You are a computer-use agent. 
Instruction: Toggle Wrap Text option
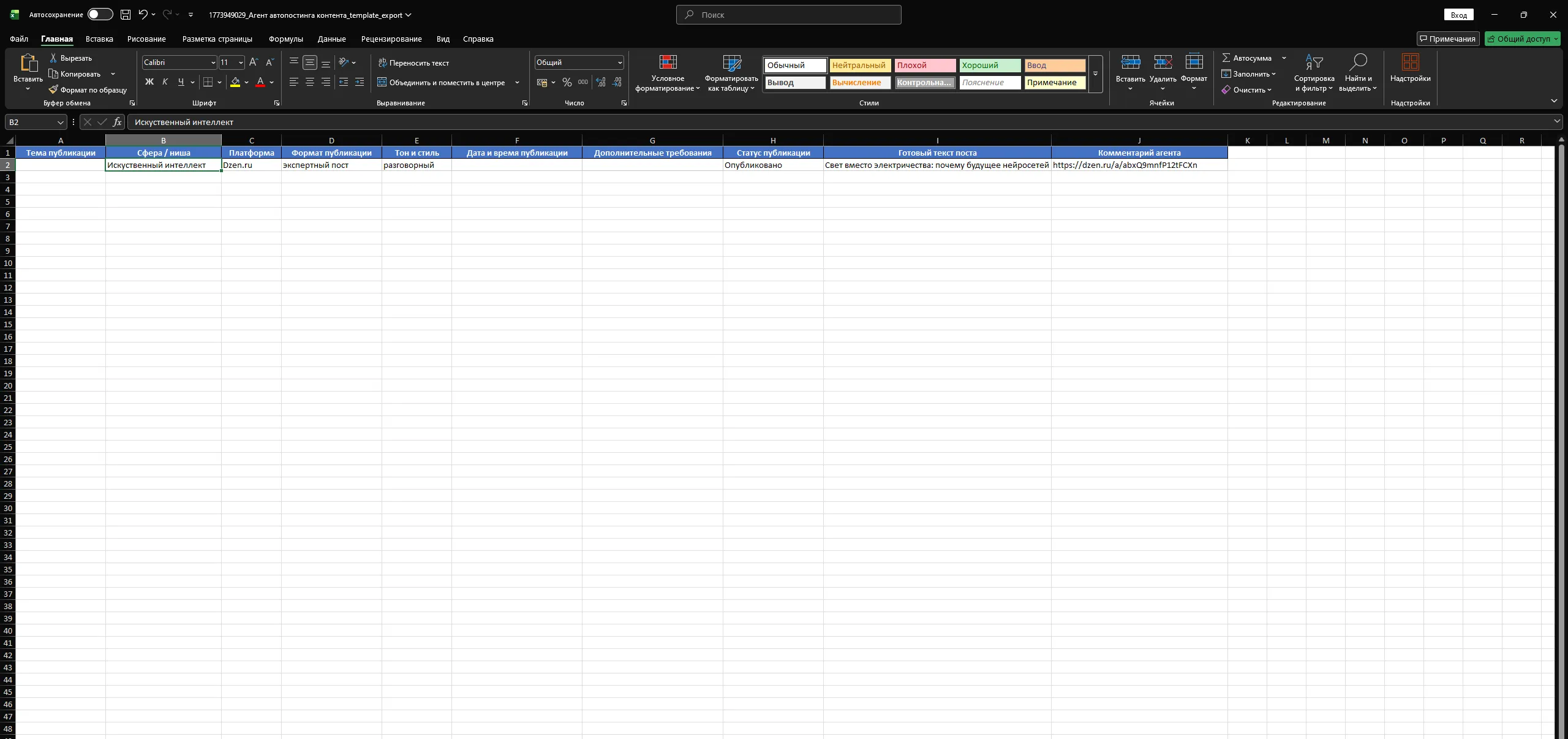pos(413,63)
